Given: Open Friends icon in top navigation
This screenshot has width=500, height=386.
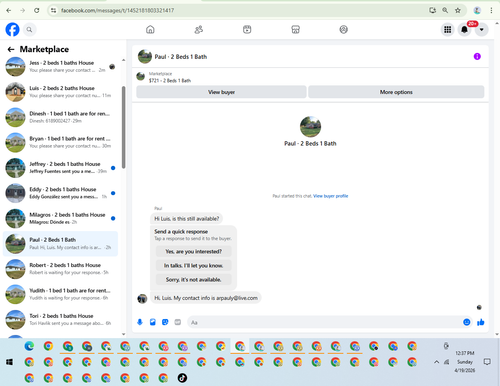Looking at the screenshot, I should pyautogui.click(x=199, y=30).
